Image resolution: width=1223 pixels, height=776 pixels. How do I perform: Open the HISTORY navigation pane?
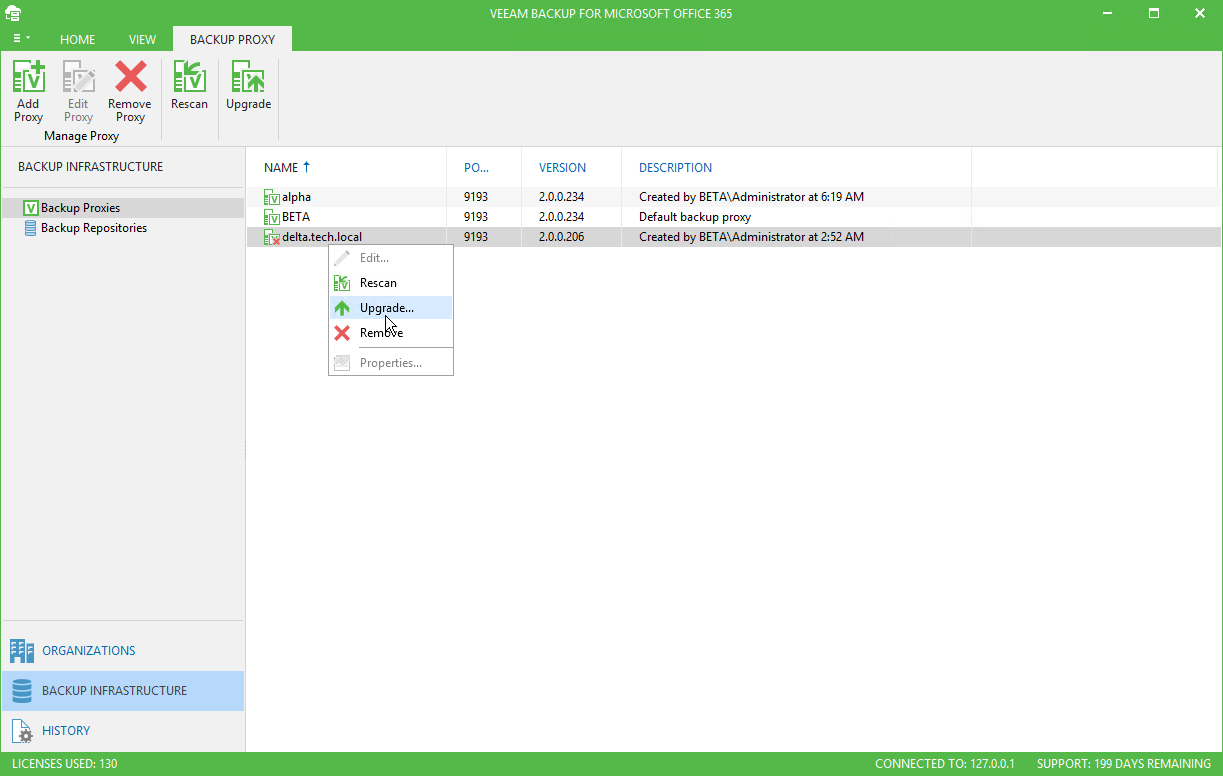(122, 731)
